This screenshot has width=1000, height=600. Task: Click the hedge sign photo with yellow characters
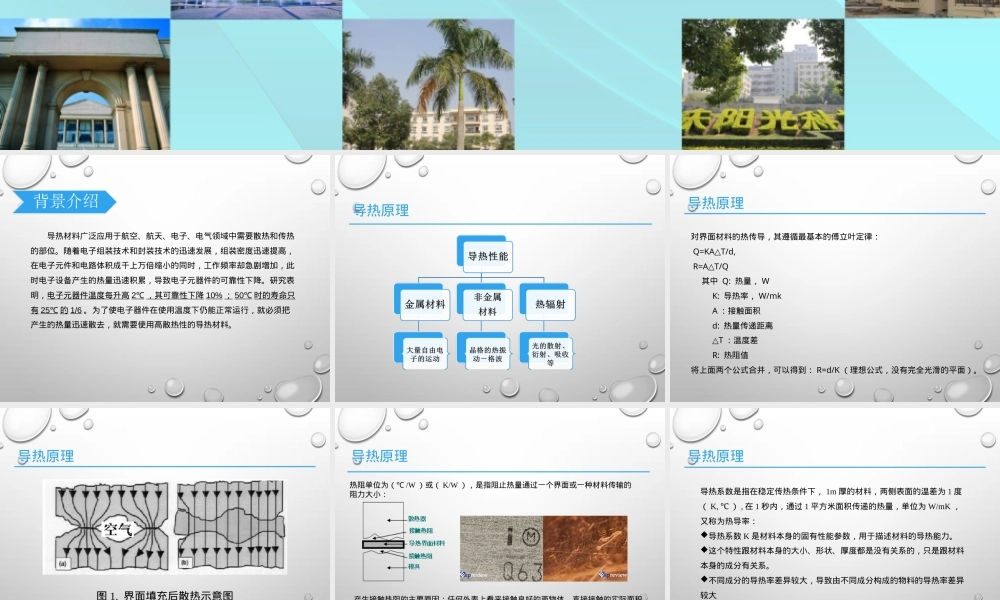click(763, 84)
